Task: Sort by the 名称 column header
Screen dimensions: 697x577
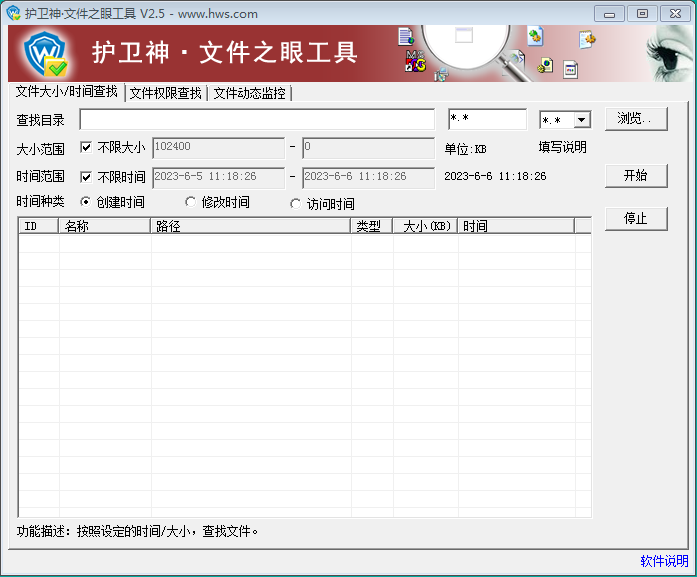Action: point(104,226)
